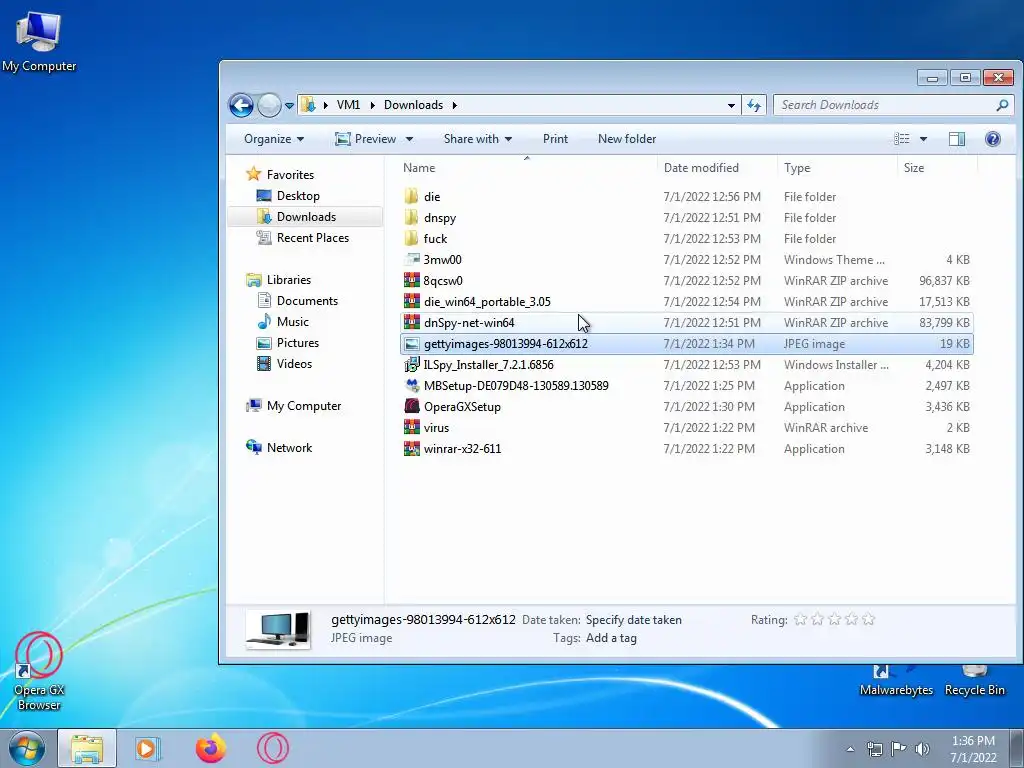The width and height of the screenshot is (1024, 768).
Task: Open the Share with menu
Action: [477, 139]
